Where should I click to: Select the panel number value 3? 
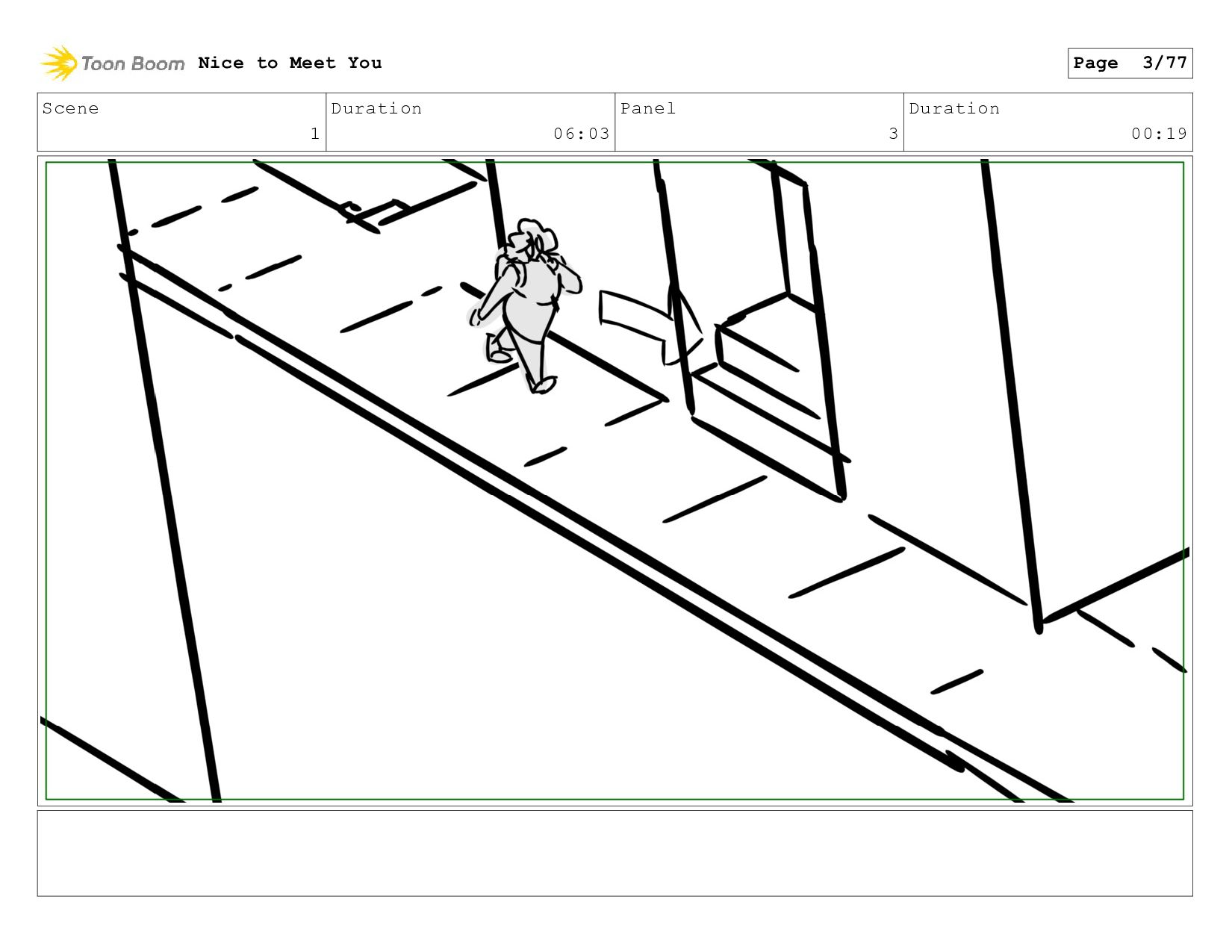click(x=893, y=134)
